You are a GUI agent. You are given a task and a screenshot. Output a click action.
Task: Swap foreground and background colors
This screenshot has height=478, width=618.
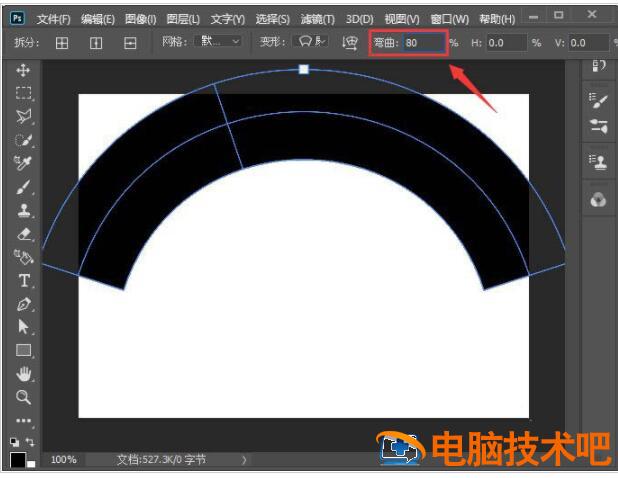[x=30, y=442]
